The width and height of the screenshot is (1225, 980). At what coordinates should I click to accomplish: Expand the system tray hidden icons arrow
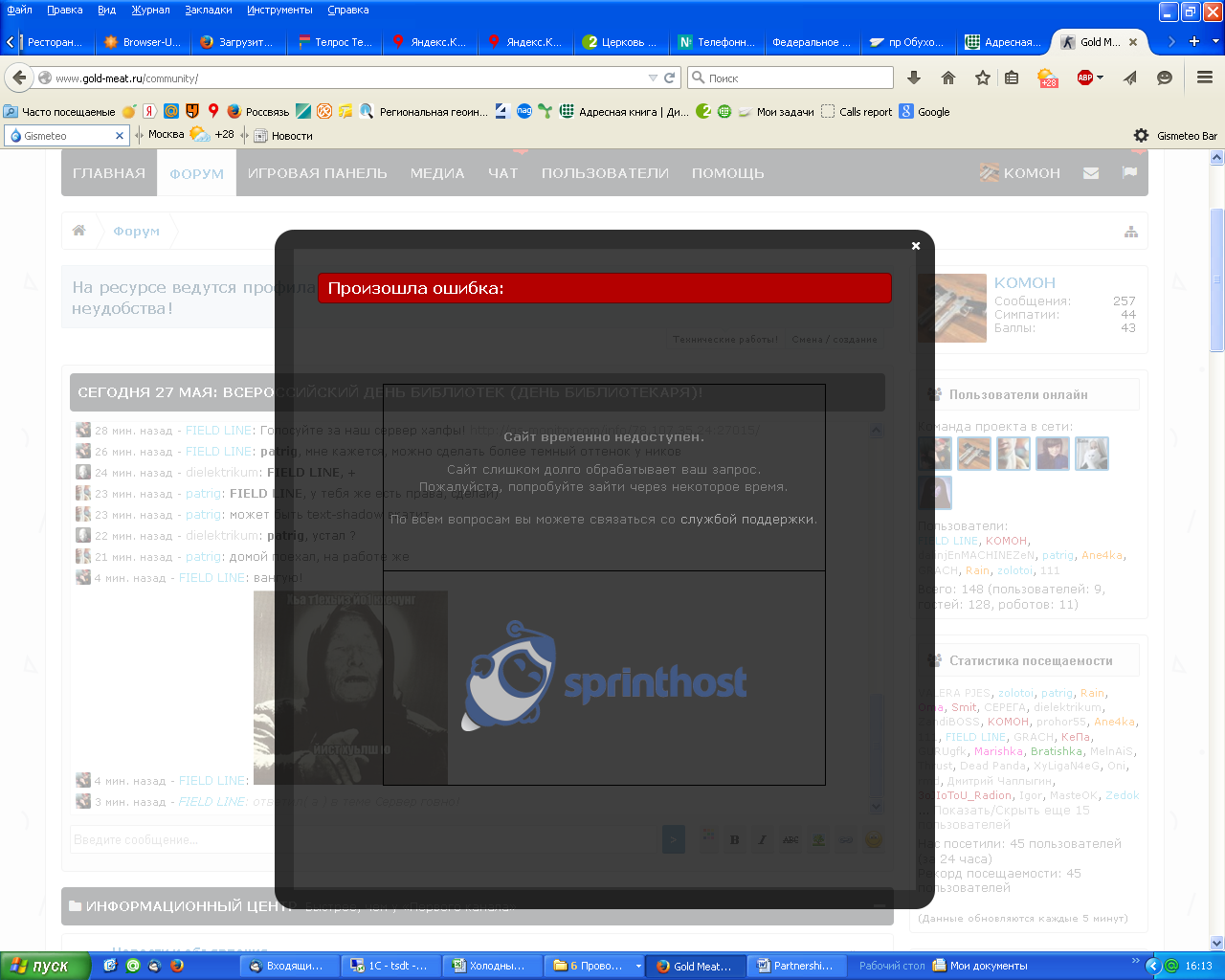[1153, 967]
